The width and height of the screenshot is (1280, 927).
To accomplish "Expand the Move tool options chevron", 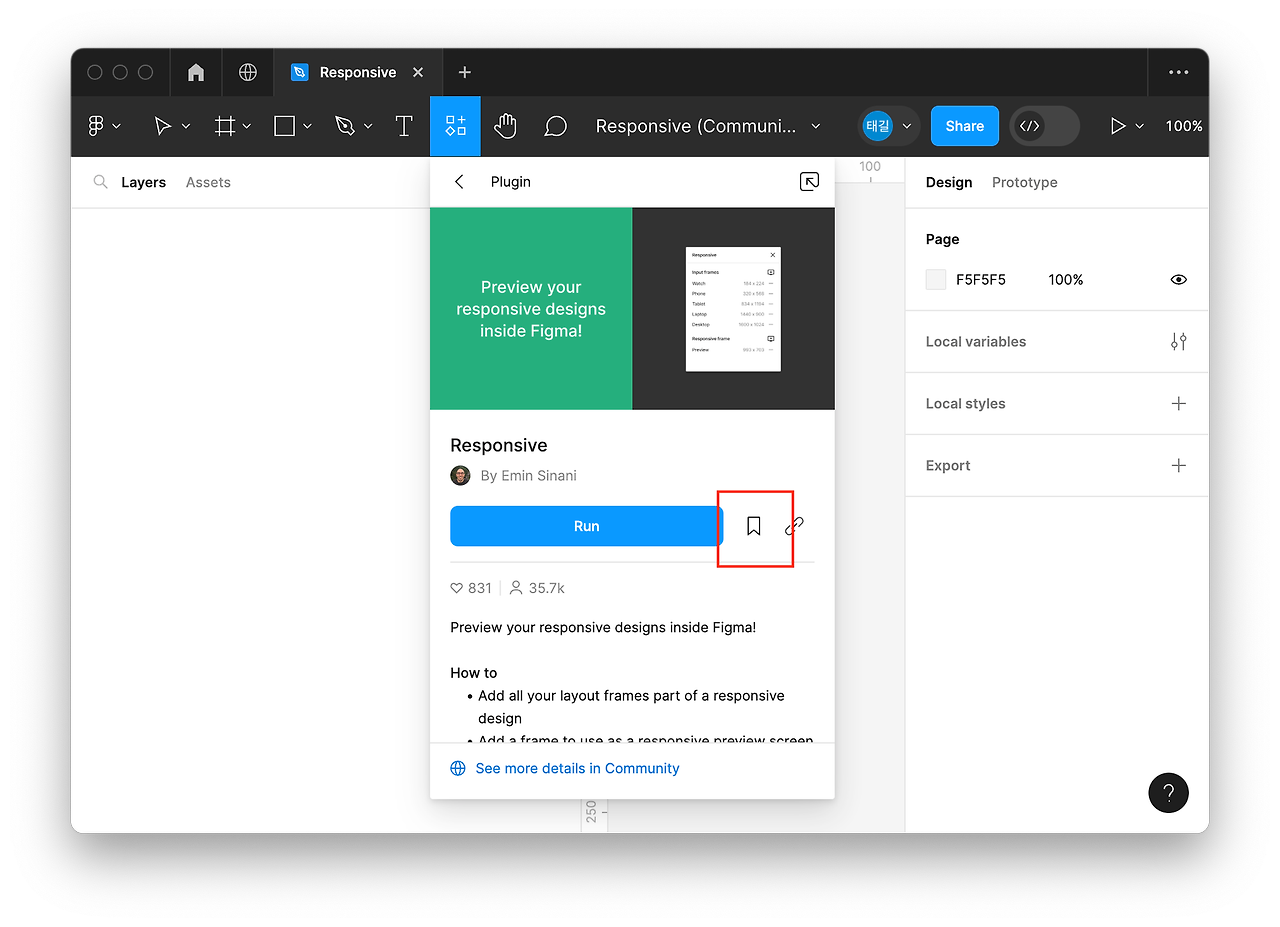I will click(x=186, y=126).
